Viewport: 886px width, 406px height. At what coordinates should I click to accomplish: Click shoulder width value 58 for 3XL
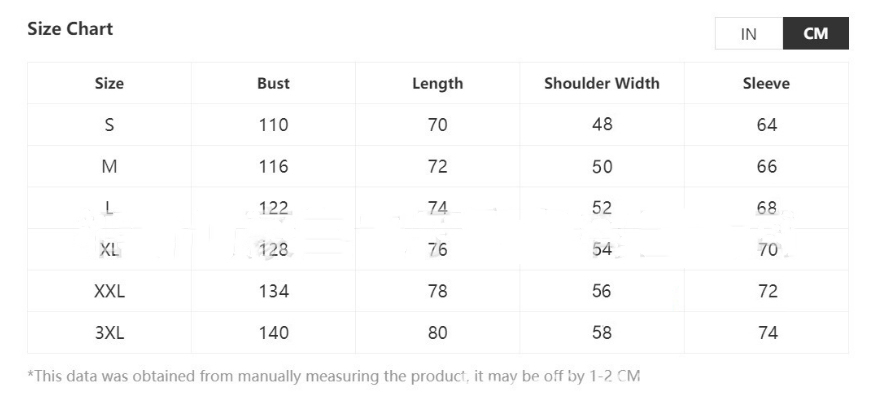point(602,333)
